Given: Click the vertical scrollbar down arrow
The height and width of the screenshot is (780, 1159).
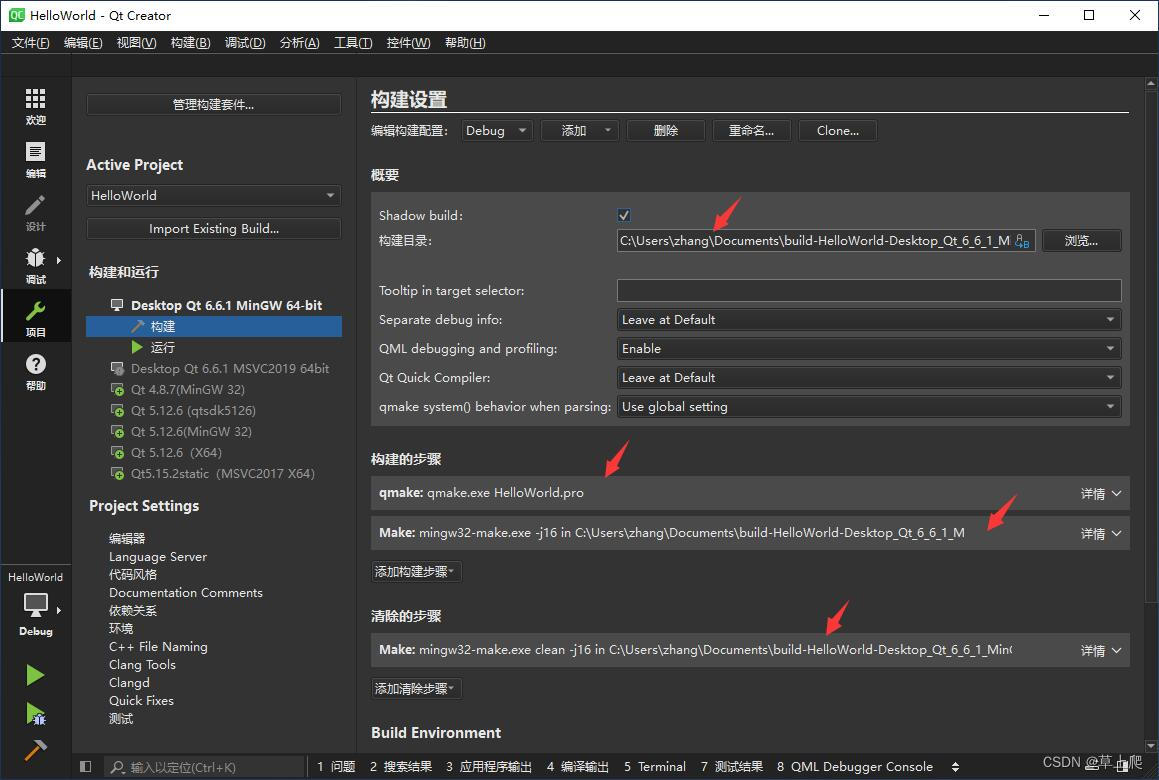Looking at the screenshot, I should tap(1151, 746).
